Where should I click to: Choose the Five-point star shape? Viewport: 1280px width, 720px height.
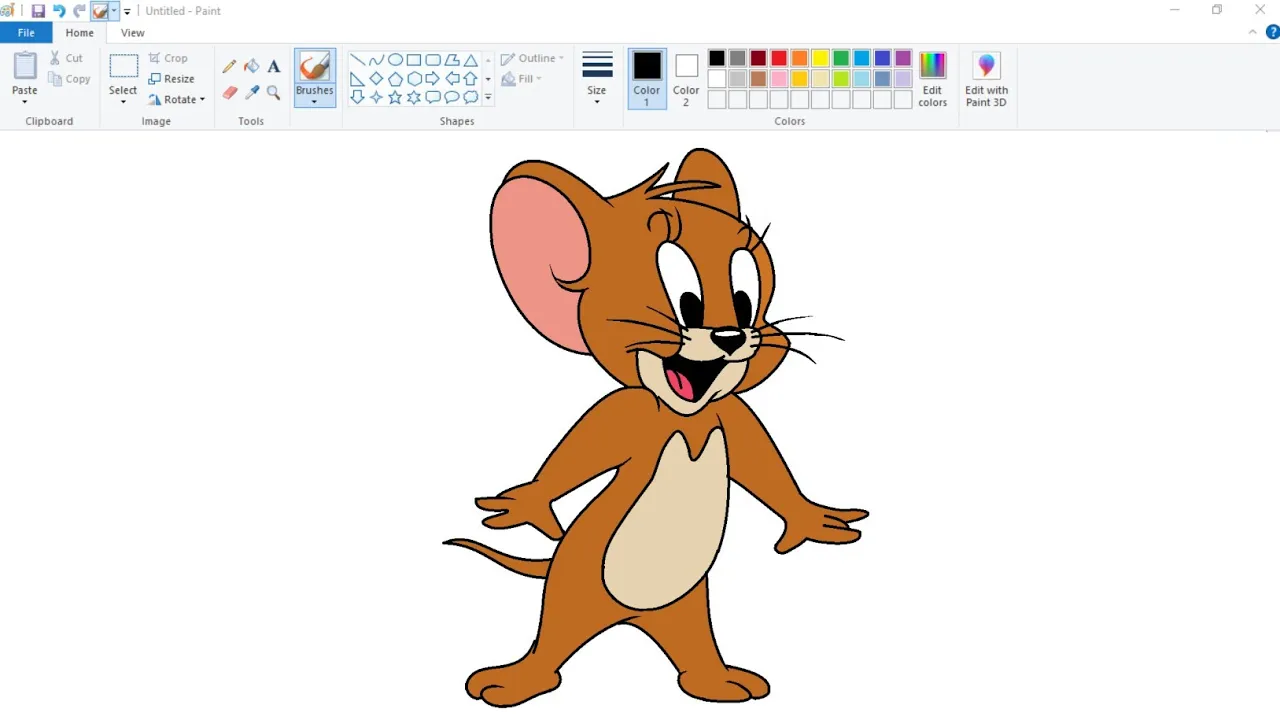point(395,97)
